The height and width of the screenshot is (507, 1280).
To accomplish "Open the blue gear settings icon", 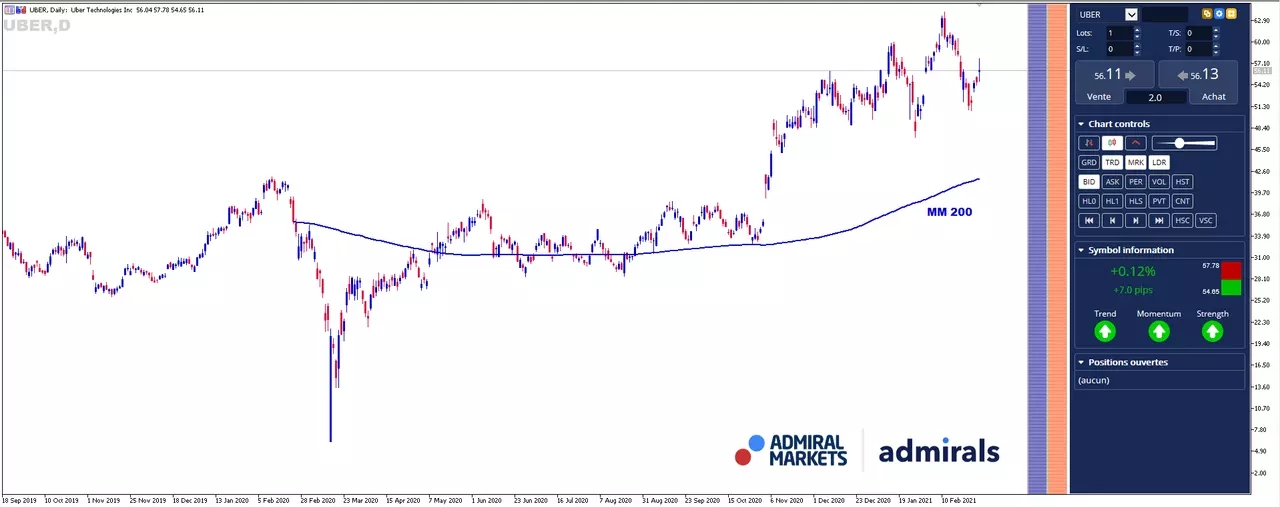I will click(x=1219, y=14).
